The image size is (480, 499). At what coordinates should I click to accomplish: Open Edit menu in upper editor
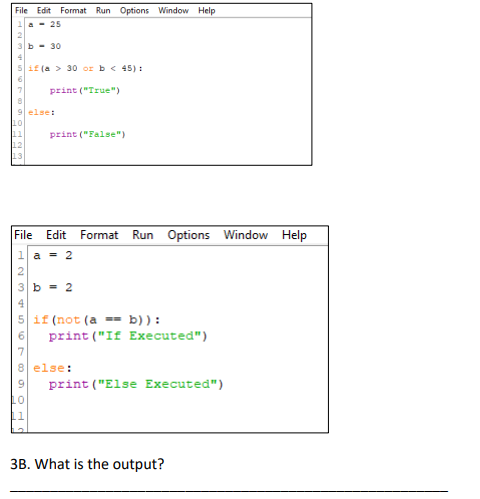tap(44, 11)
